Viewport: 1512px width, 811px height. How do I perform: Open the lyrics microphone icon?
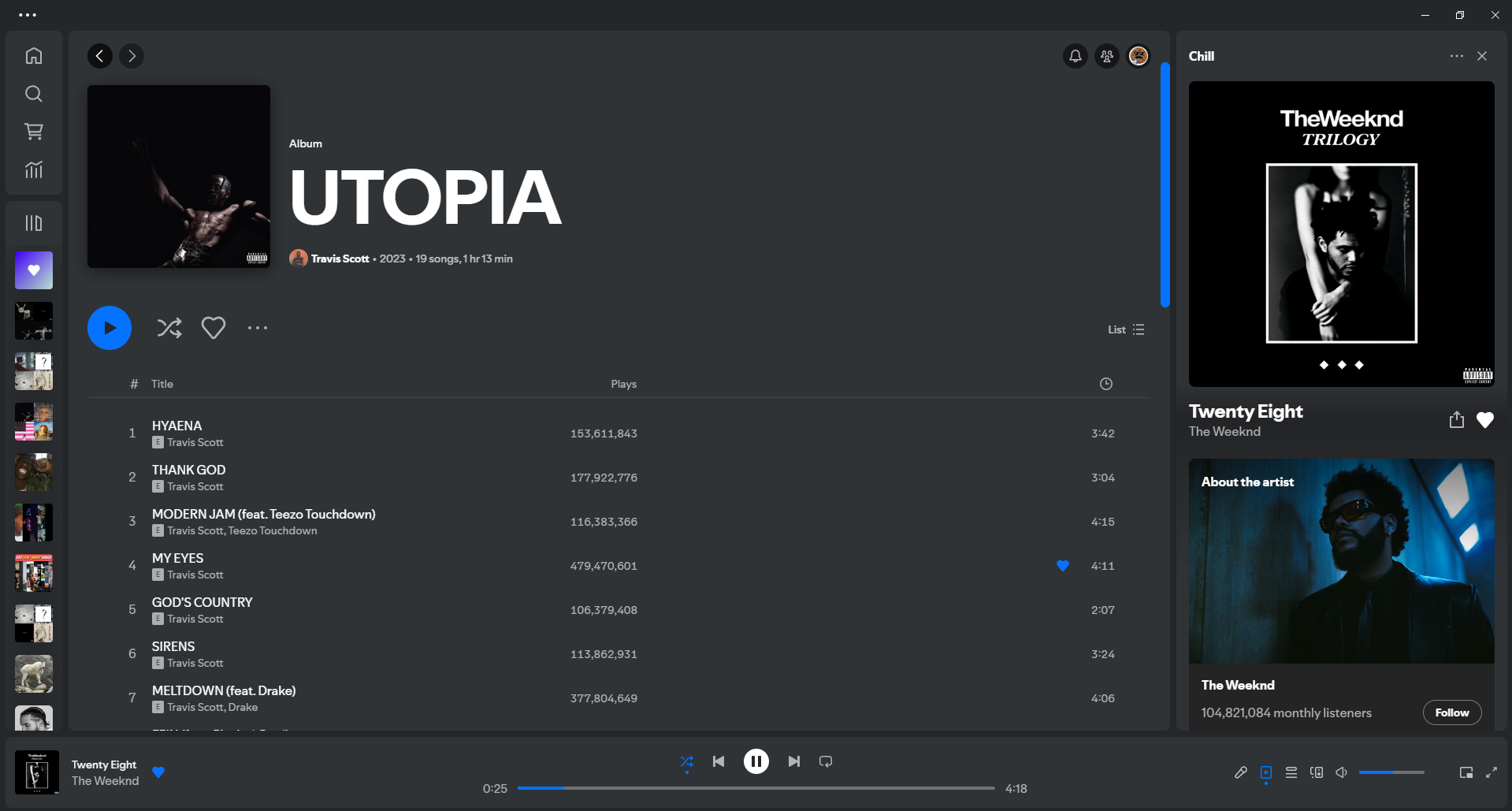click(x=1241, y=772)
